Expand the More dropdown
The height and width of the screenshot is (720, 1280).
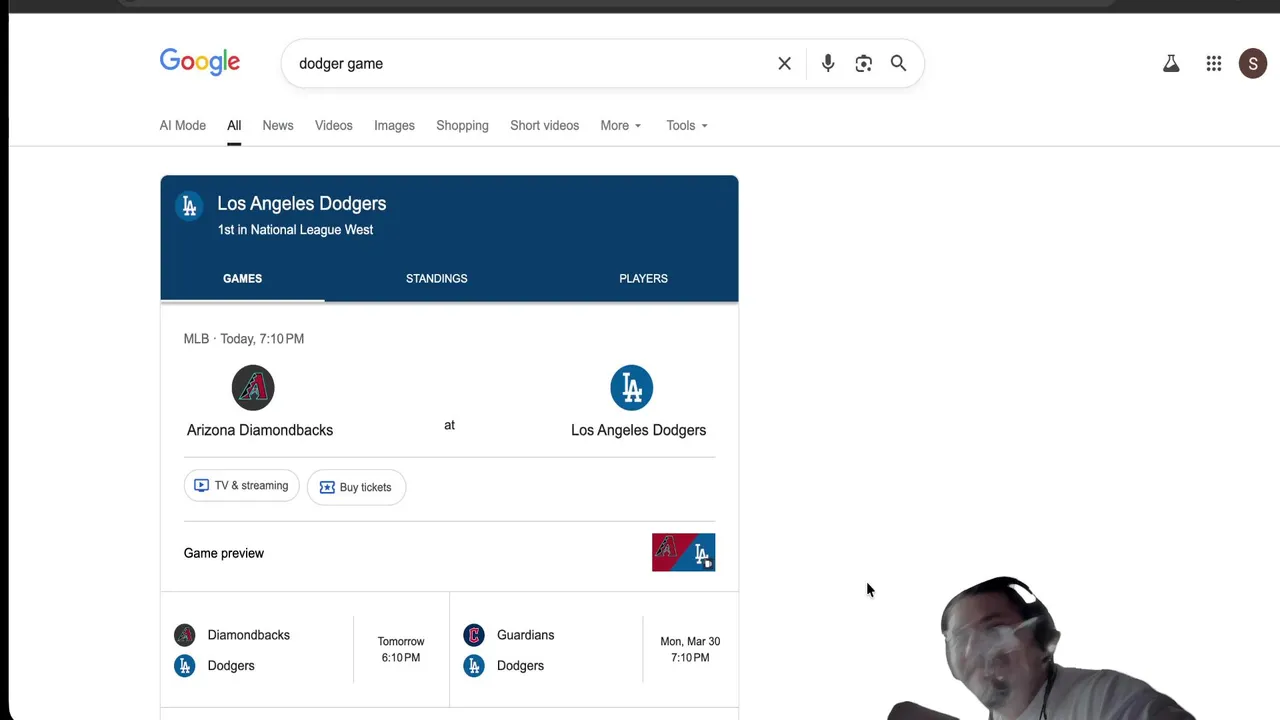tap(621, 126)
